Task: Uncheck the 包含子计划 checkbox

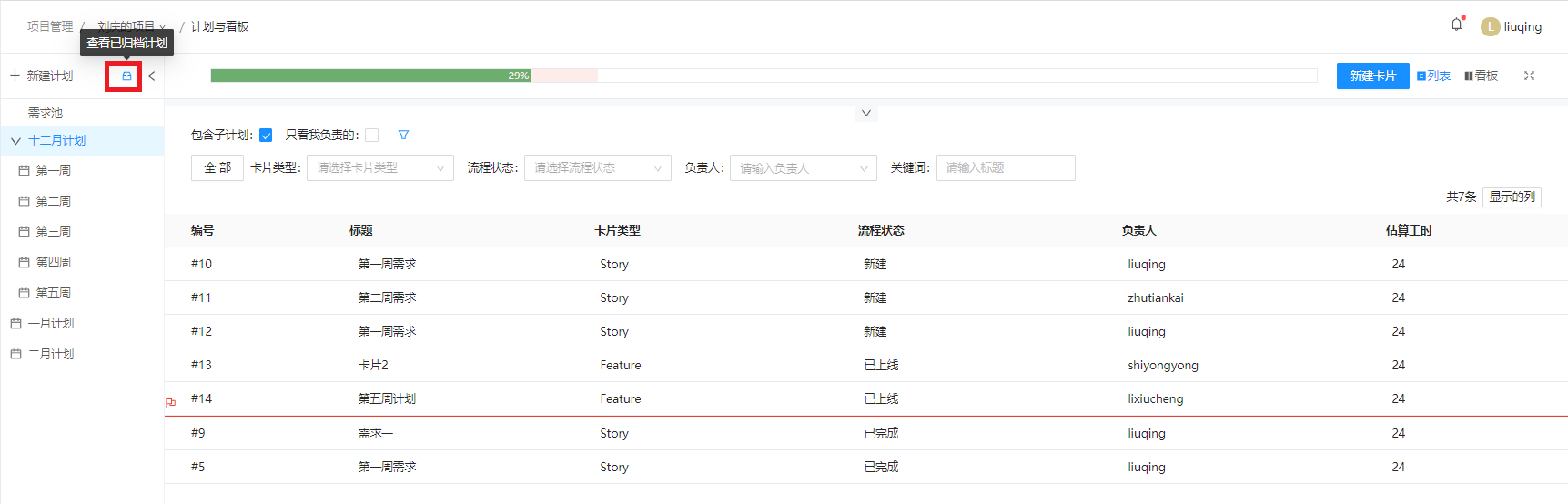Action: tap(266, 136)
